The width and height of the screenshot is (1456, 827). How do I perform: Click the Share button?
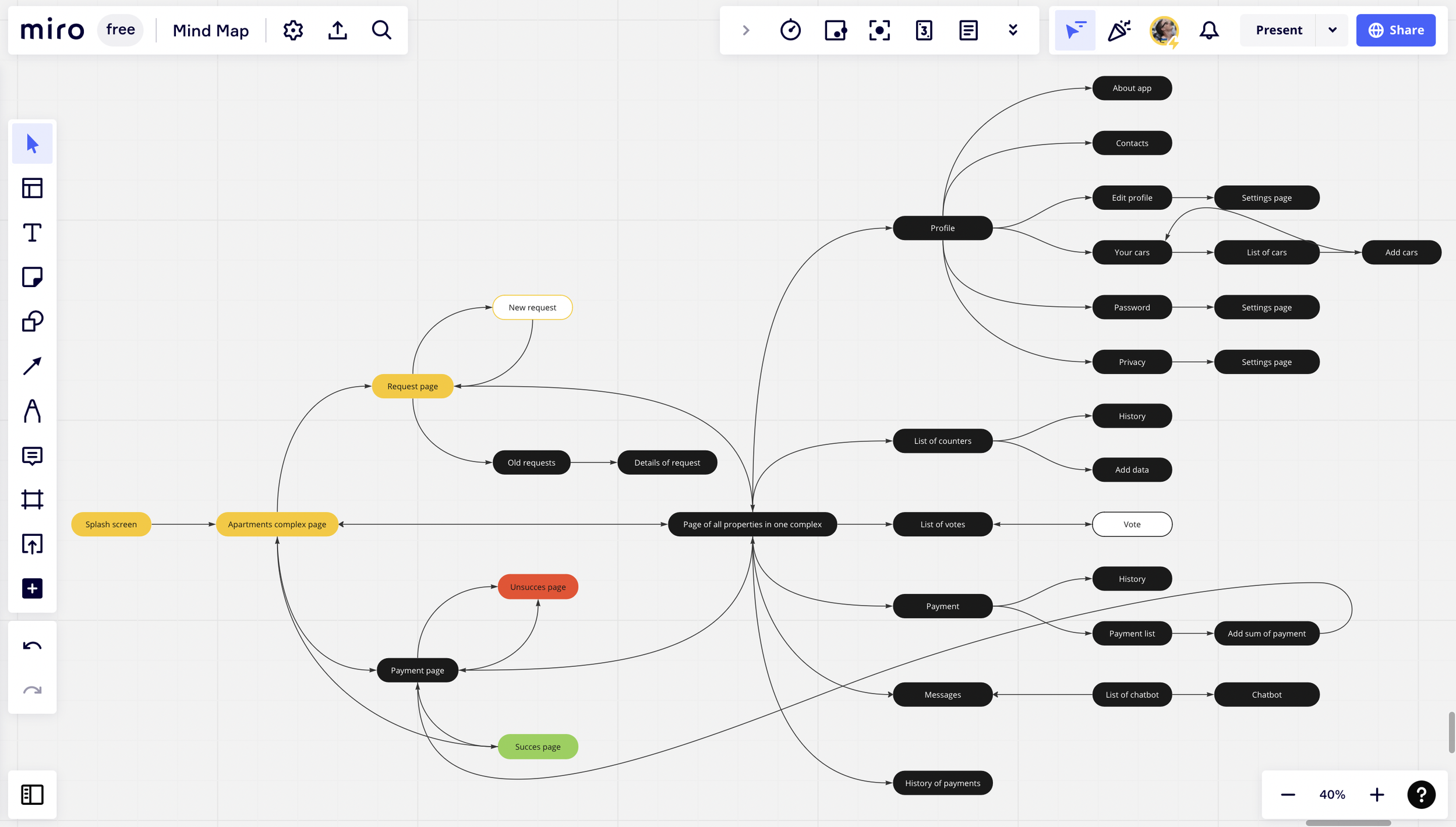(x=1395, y=30)
